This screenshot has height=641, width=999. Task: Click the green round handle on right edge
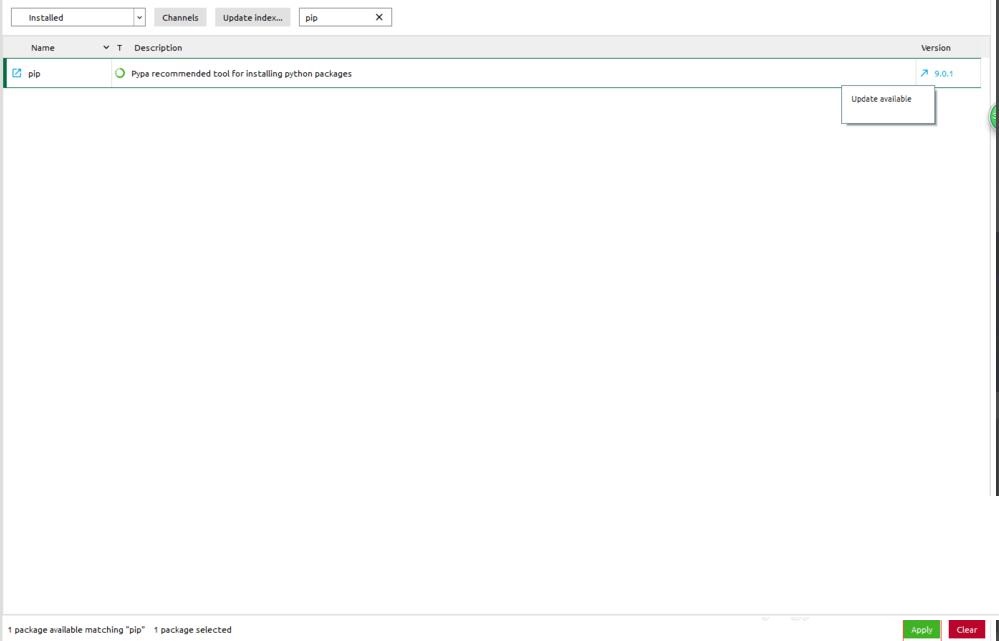[x=994, y=117]
